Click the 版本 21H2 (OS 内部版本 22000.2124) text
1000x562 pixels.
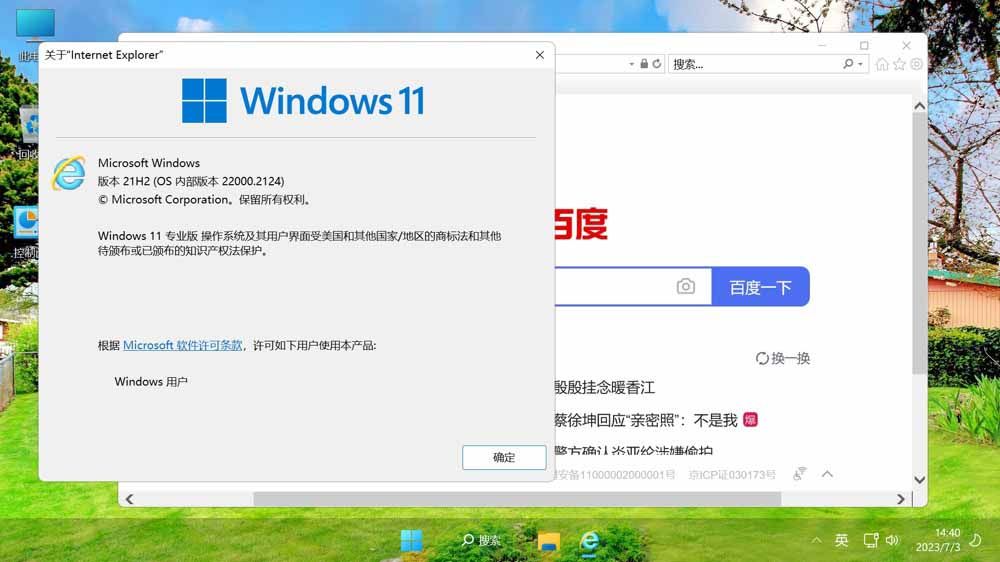(x=191, y=181)
